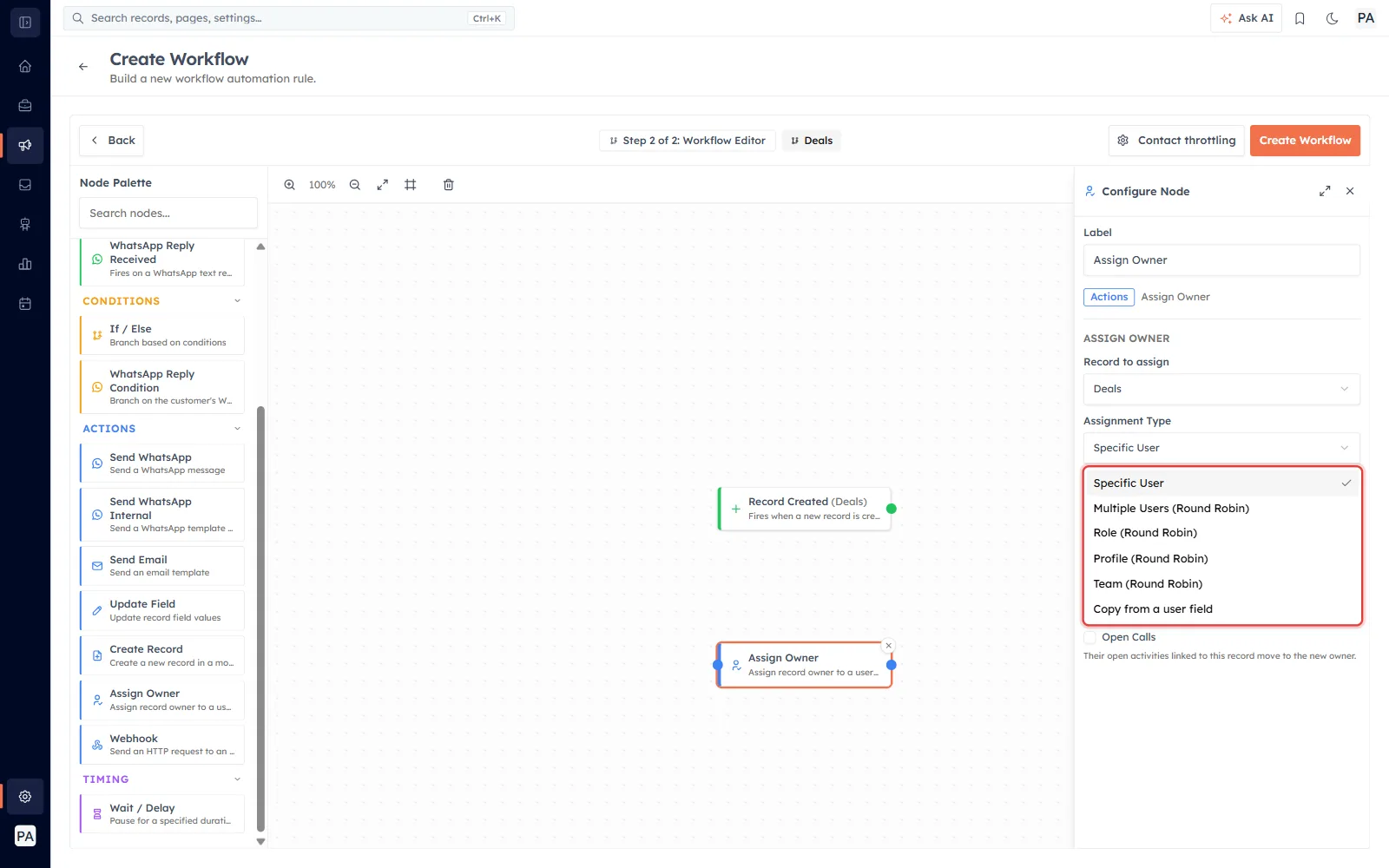Viewport: 1389px width, 868px height.
Task: Click the back arrow beside Create Workflow
Action: [83, 67]
